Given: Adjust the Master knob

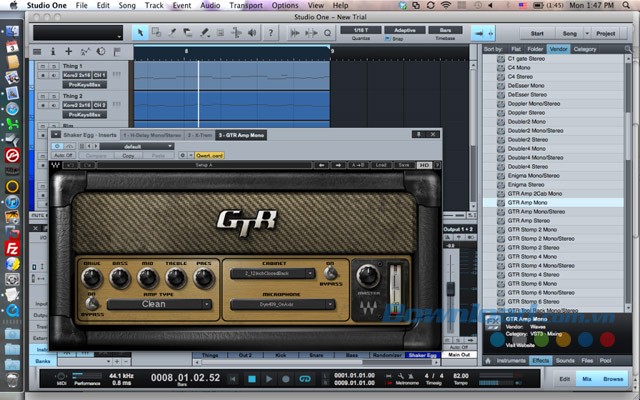Looking at the screenshot, I should tap(368, 276).
